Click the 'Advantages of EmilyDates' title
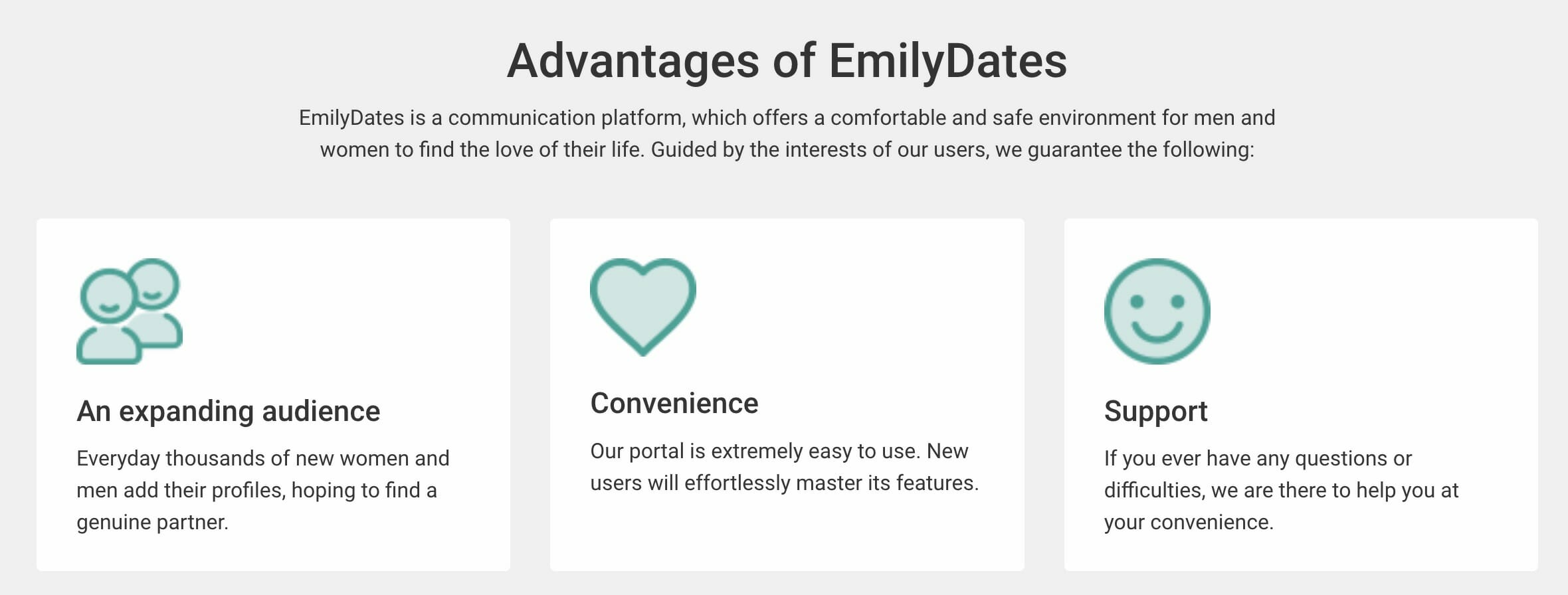Viewport: 1568px width, 595px height. point(787,61)
